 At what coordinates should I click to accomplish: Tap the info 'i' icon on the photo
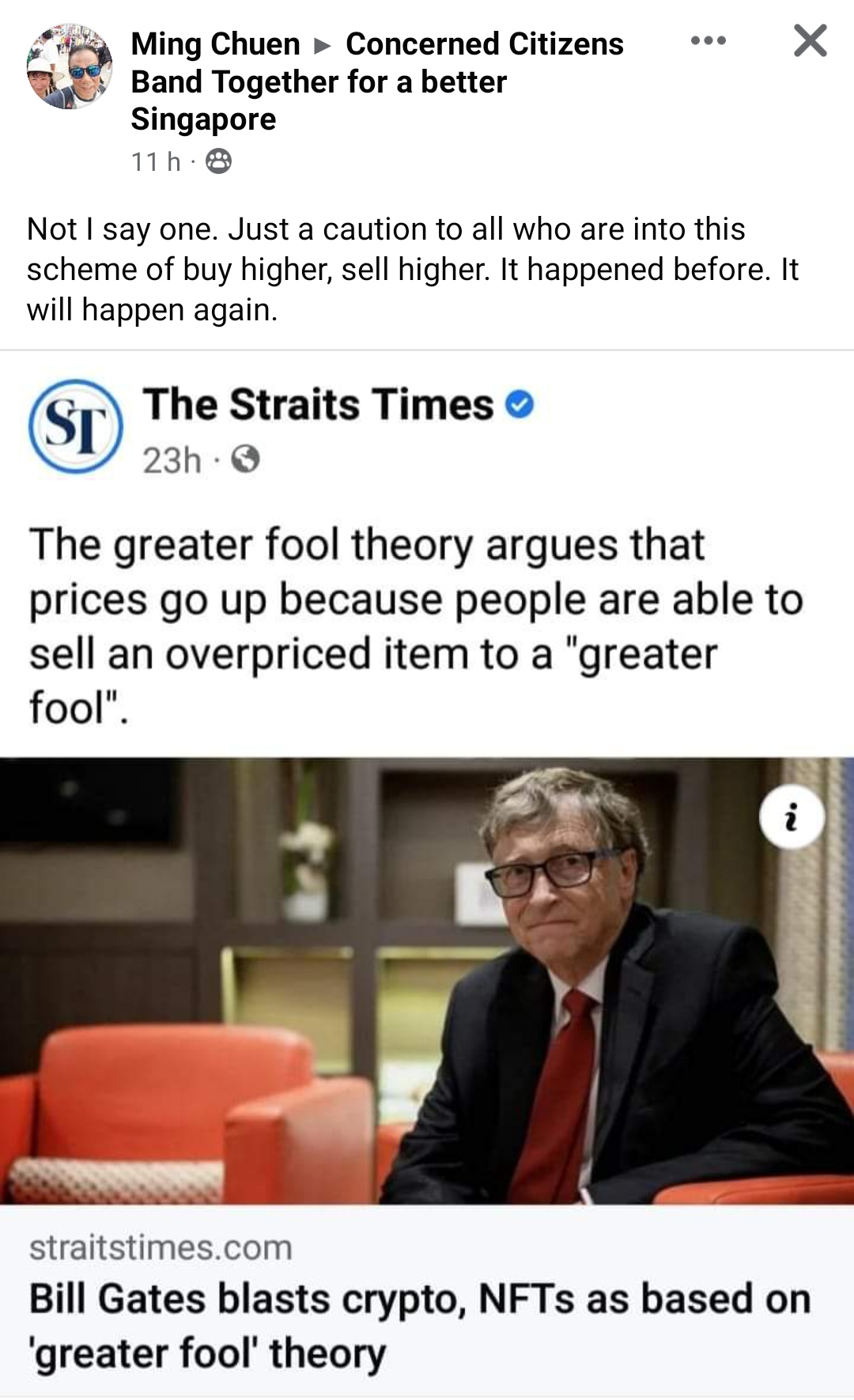click(792, 817)
